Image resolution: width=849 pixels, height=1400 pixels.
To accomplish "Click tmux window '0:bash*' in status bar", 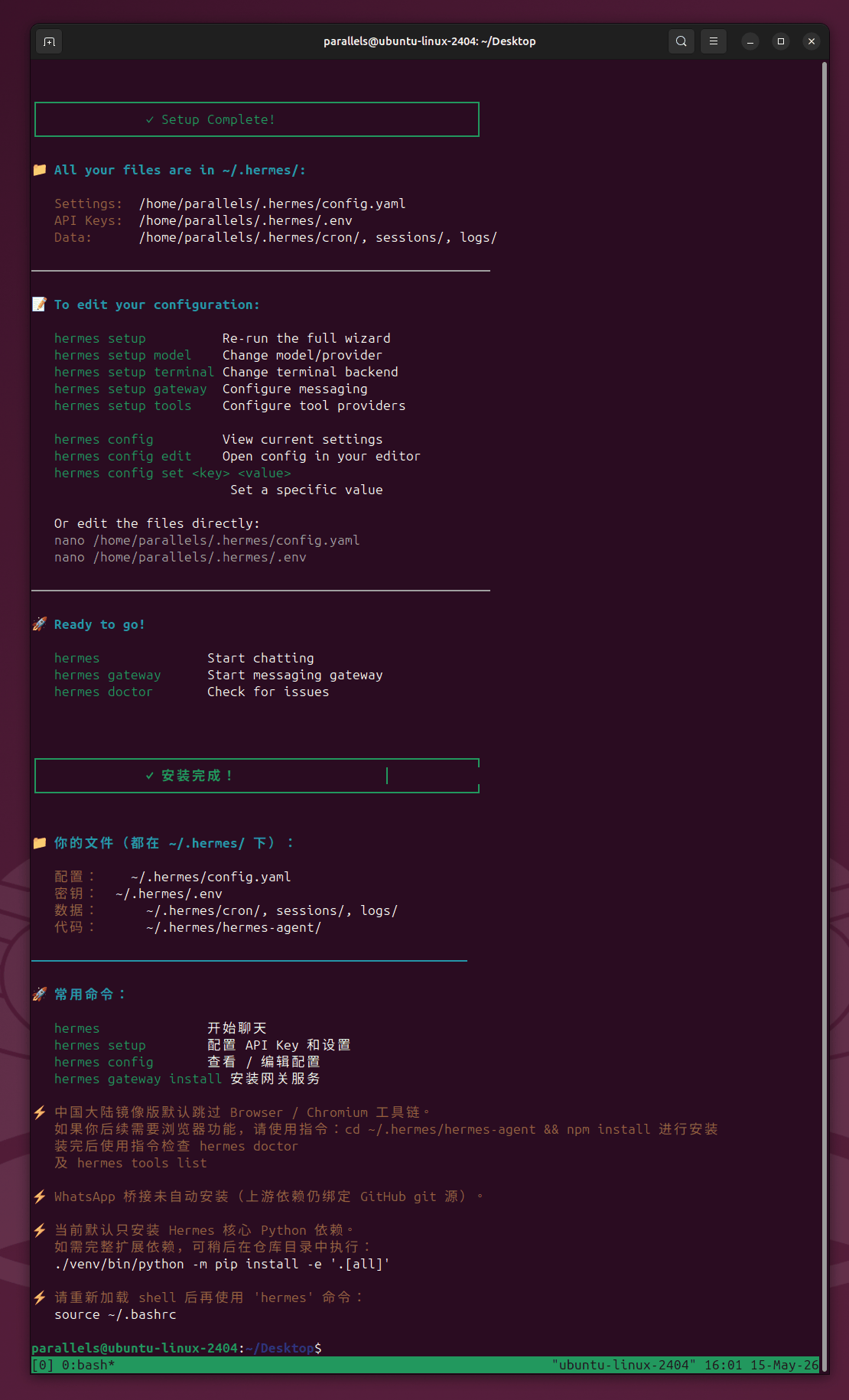I will tap(88, 1365).
